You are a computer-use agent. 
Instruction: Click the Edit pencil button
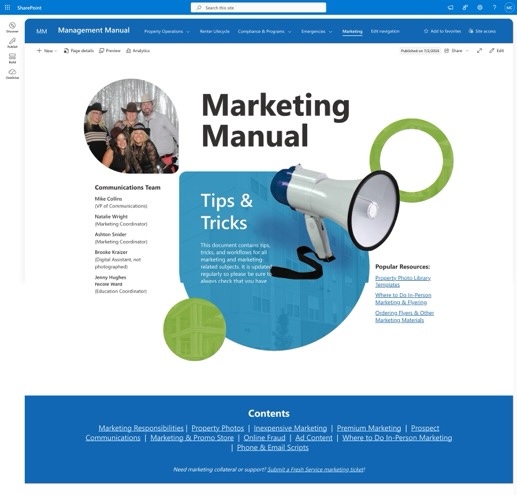[x=496, y=51]
